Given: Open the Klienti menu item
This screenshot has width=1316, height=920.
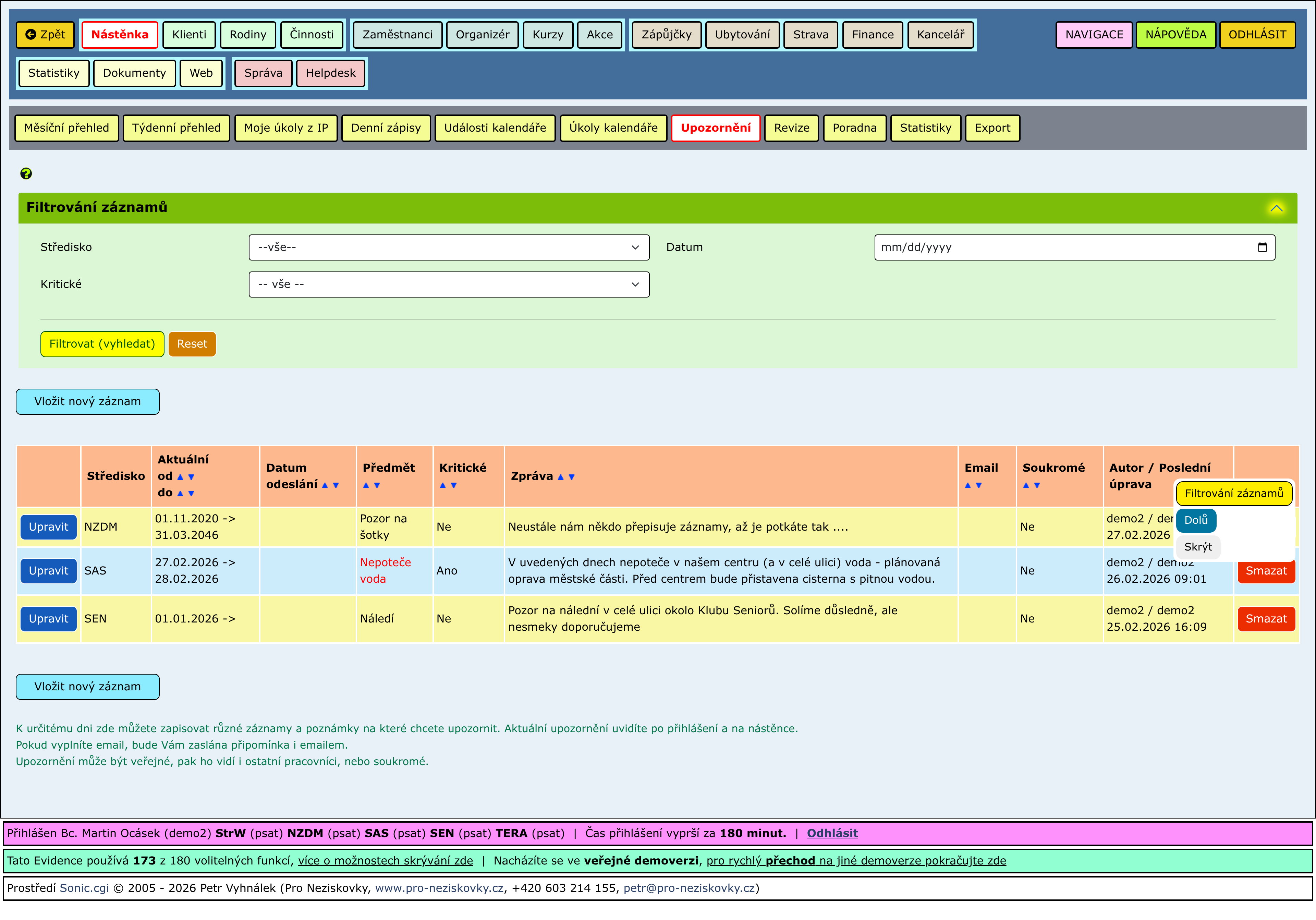Looking at the screenshot, I should 188,34.
